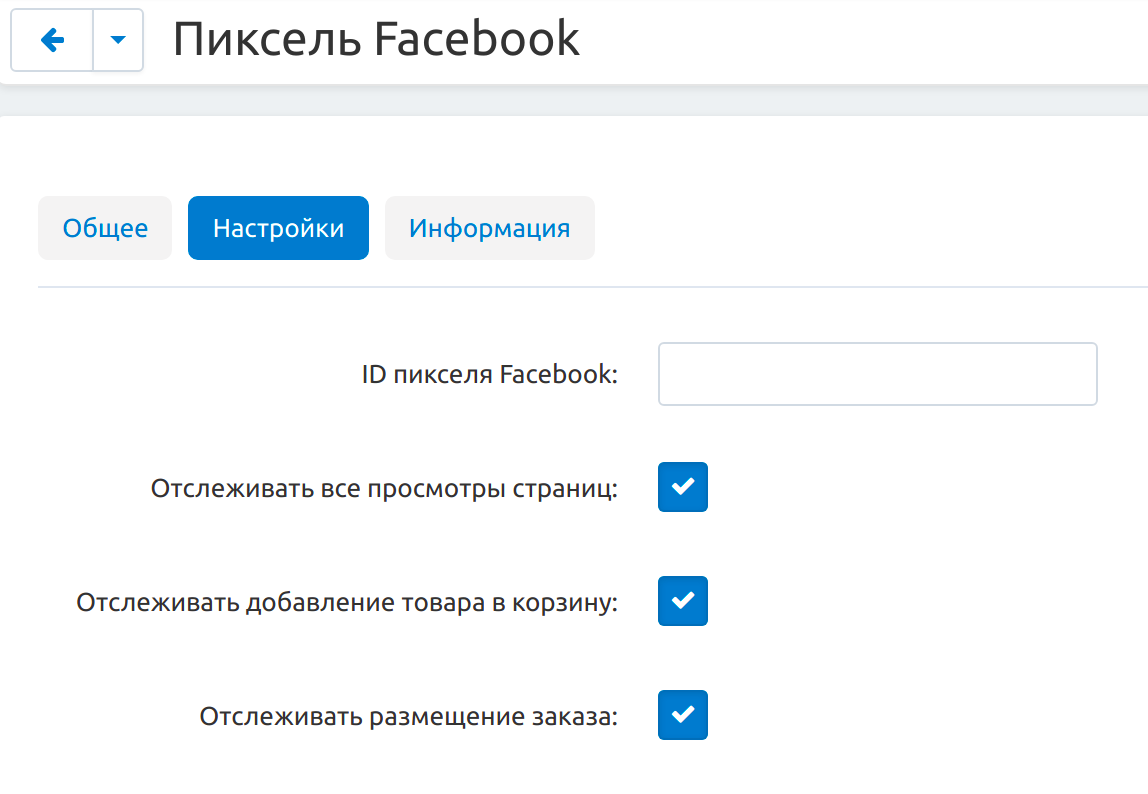Click the 'ID пикселя Facebook:' label
This screenshot has height=794, width=1148.
(490, 375)
